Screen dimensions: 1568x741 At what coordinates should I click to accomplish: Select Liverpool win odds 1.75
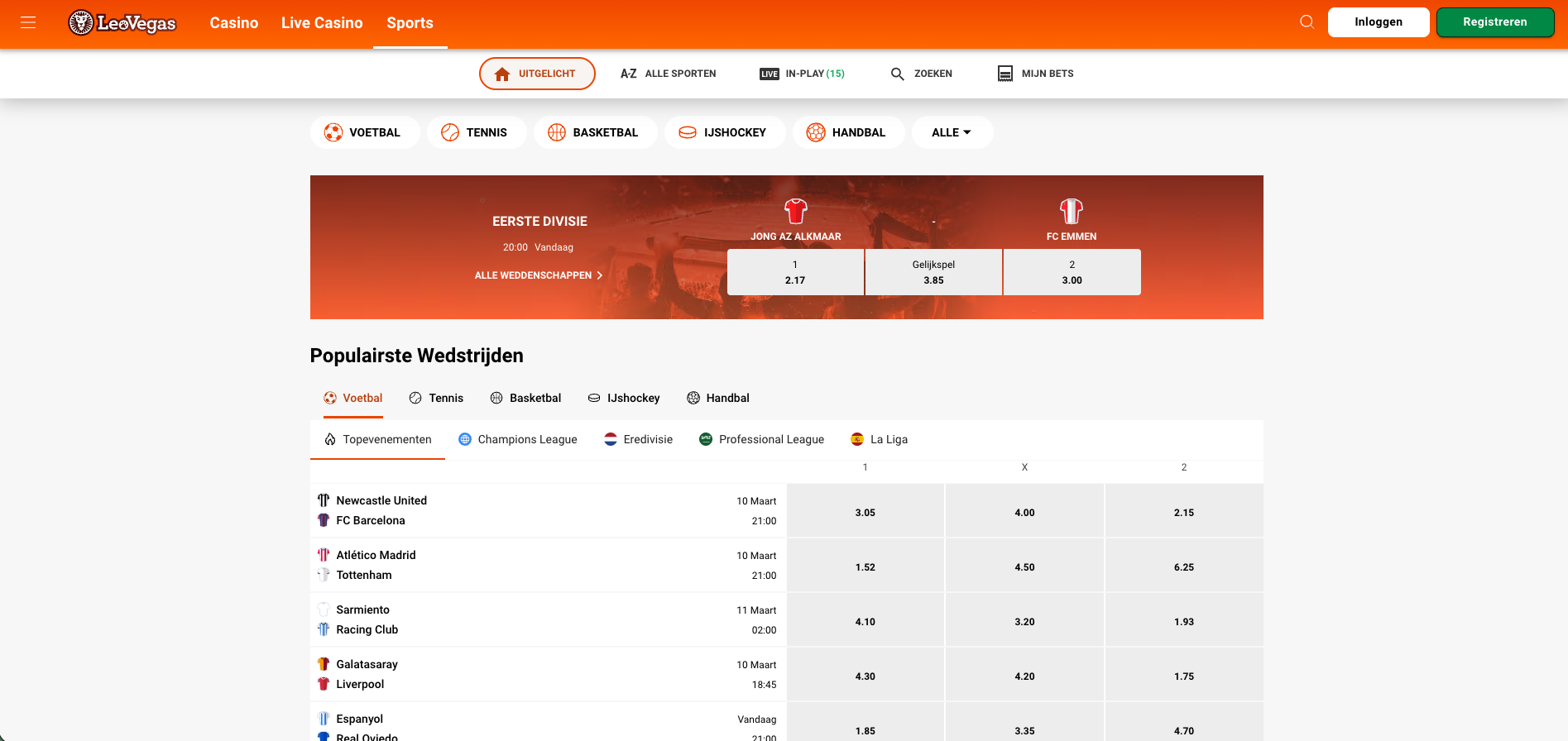coord(1184,675)
